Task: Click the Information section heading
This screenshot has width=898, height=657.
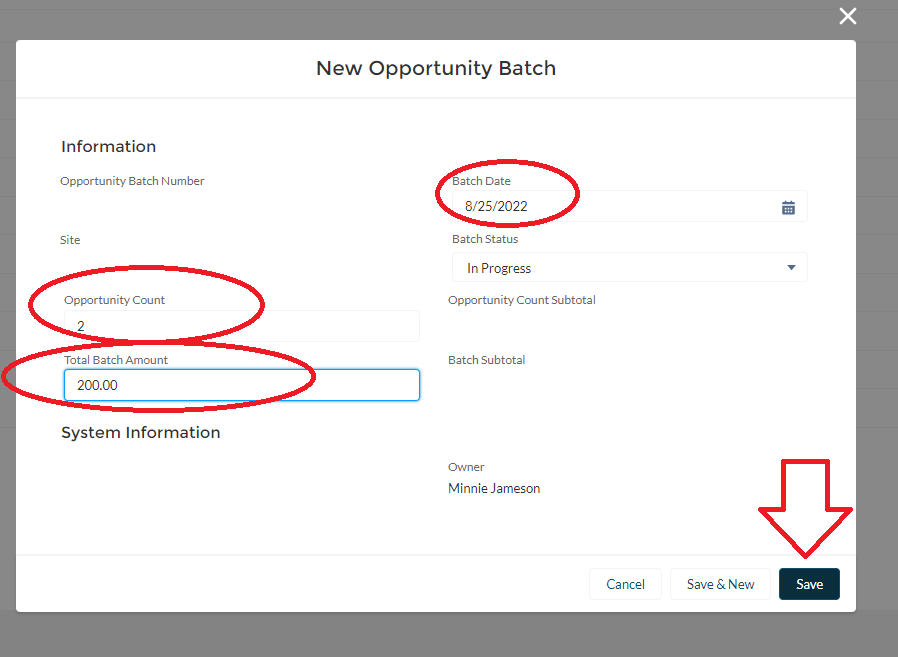Action: coord(108,147)
